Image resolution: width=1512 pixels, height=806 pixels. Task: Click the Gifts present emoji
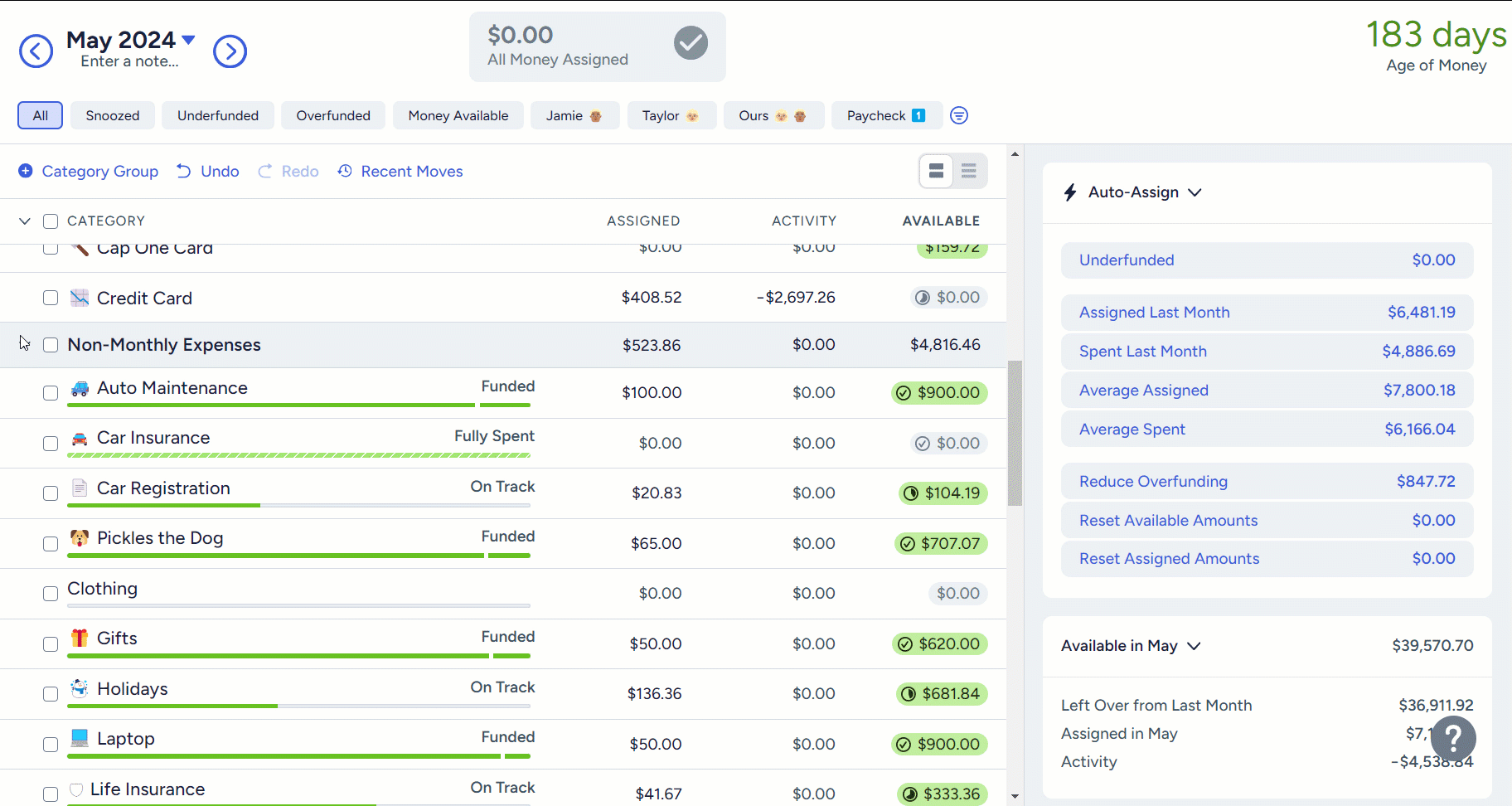[80, 638]
